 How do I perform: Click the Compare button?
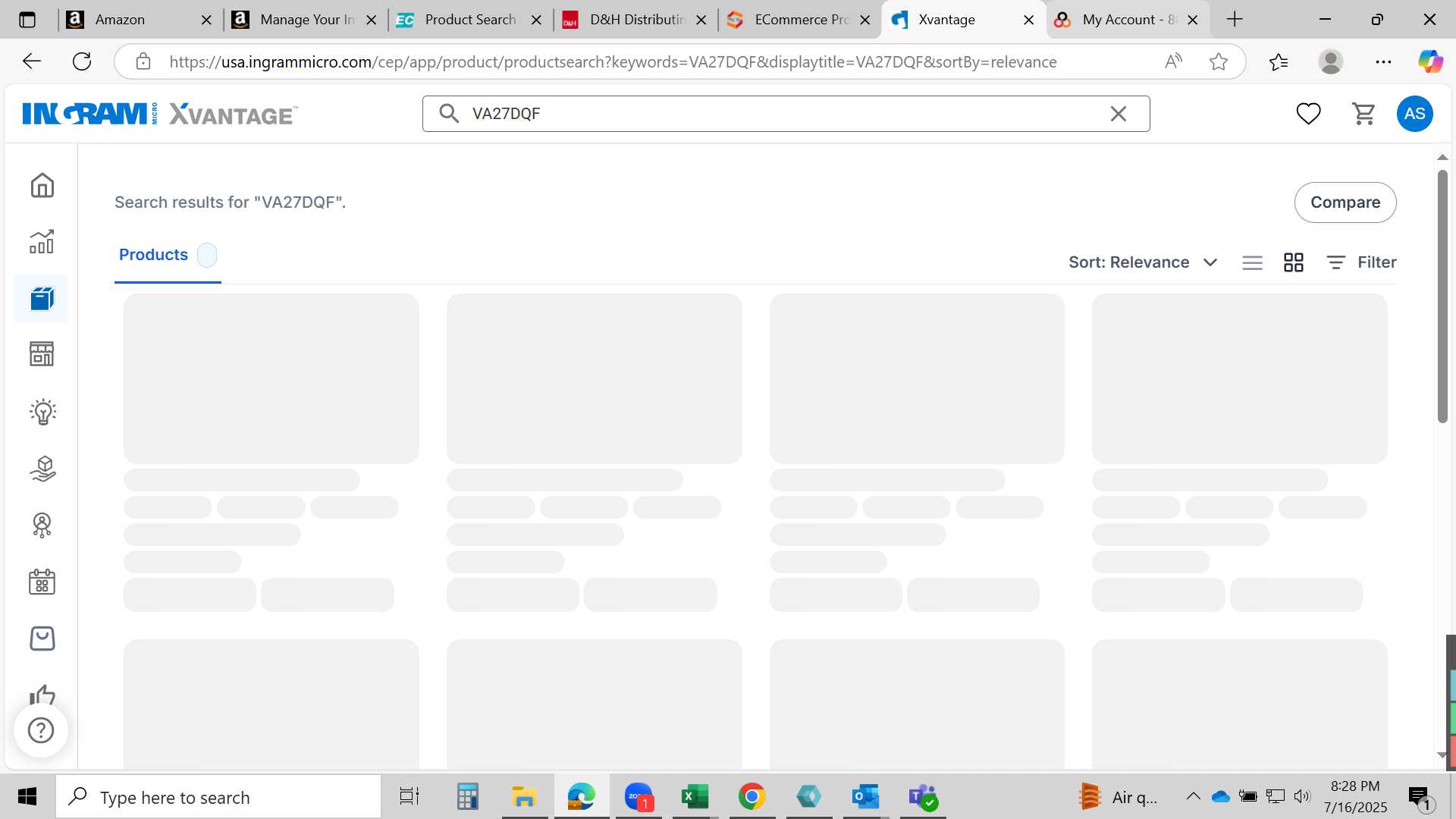[x=1345, y=202]
